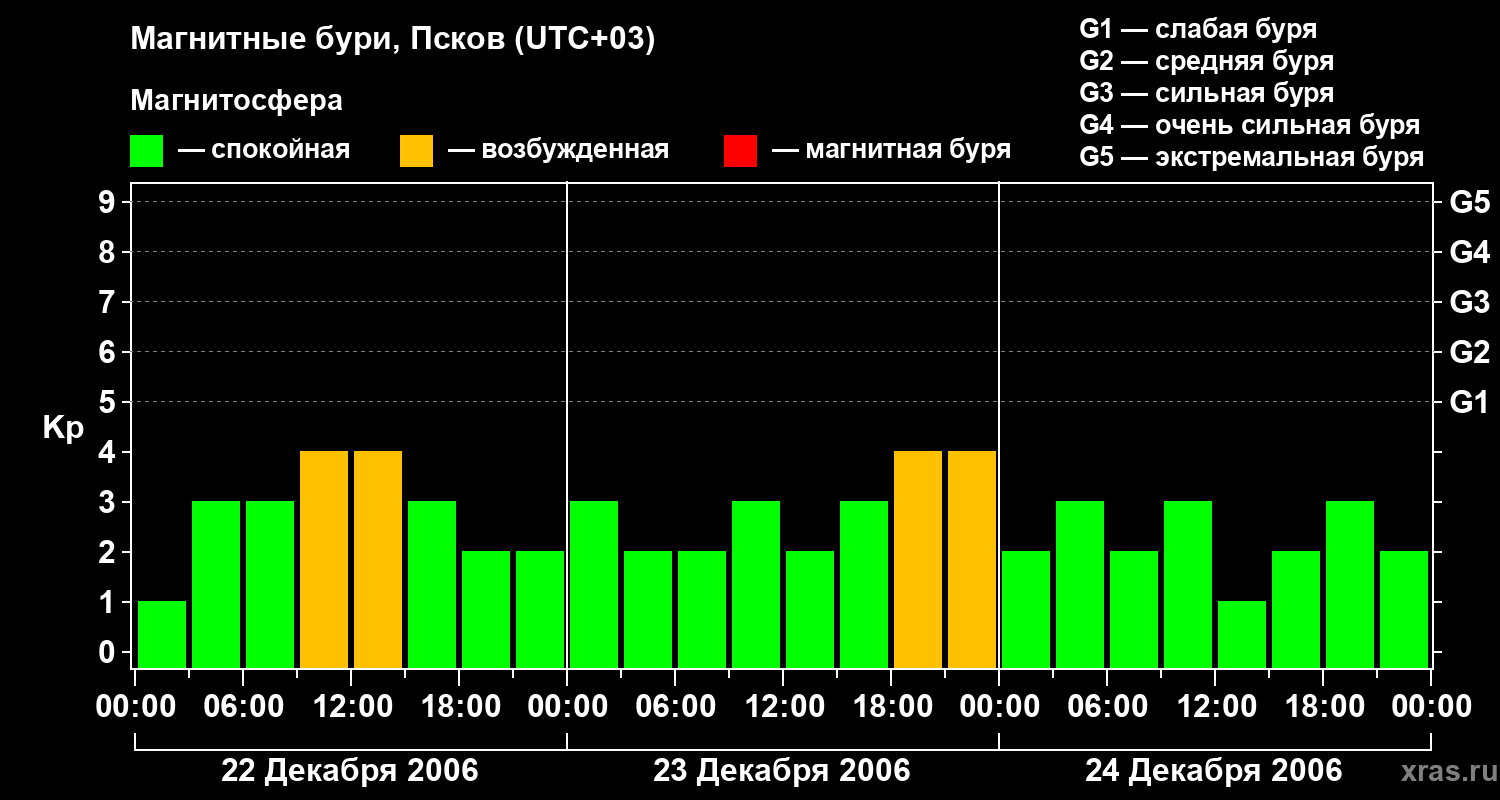Click the 'G1' label on the right axis

1469,402
